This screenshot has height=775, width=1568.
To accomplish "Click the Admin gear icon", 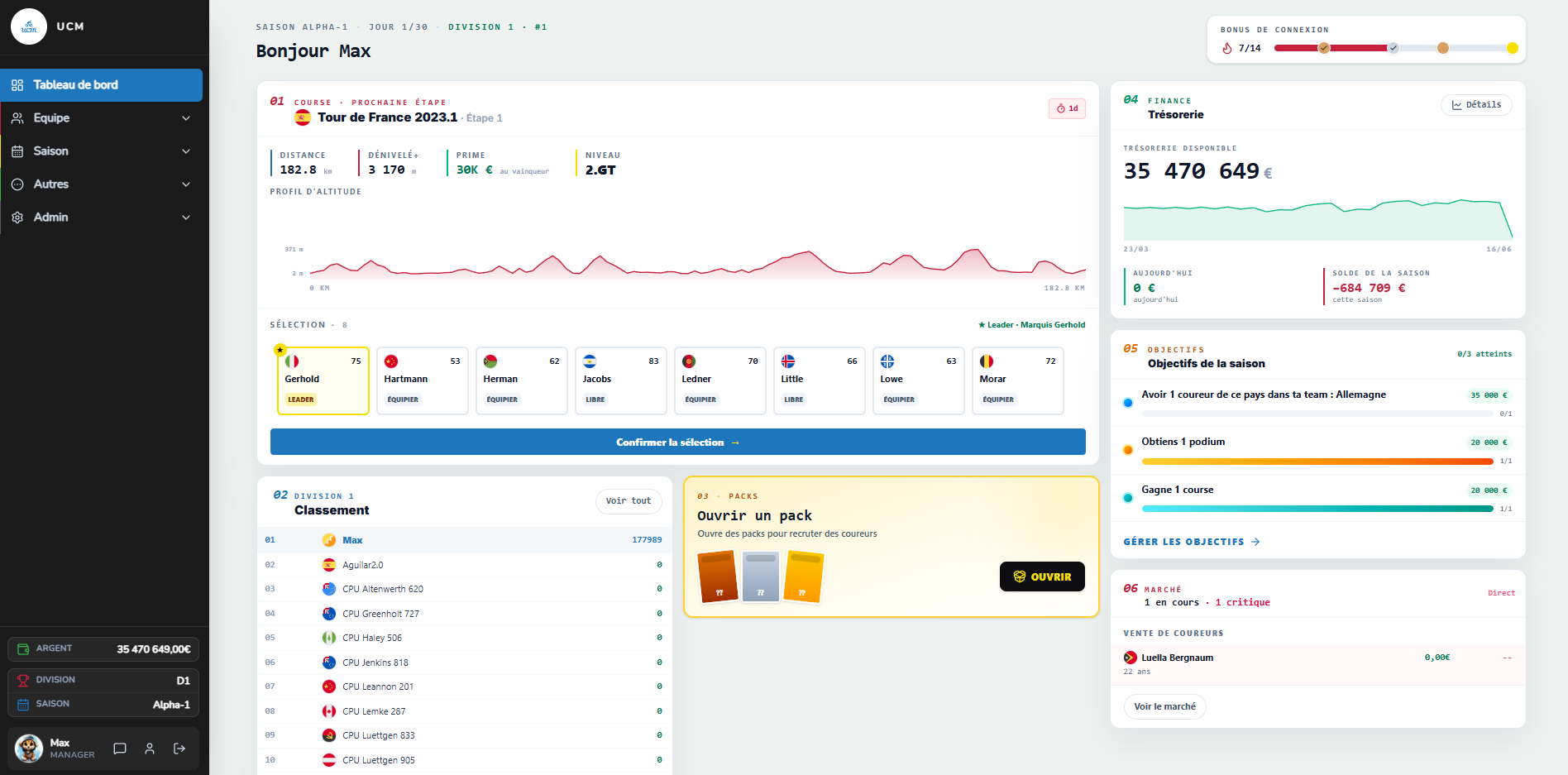I will (17, 218).
